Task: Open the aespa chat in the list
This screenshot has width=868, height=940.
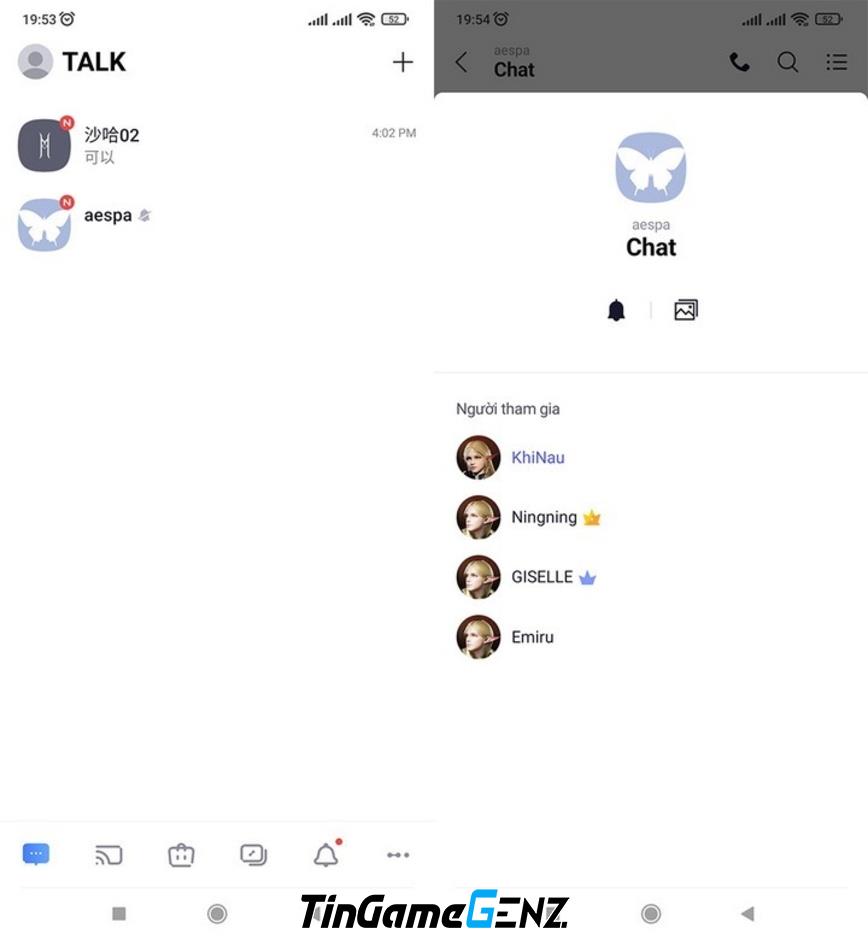Action: pos(216,224)
